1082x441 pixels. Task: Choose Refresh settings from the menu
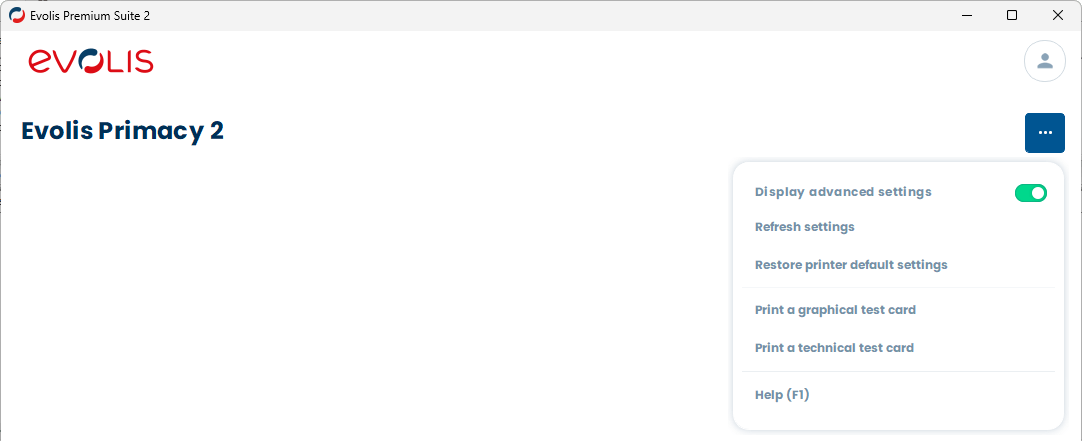805,227
